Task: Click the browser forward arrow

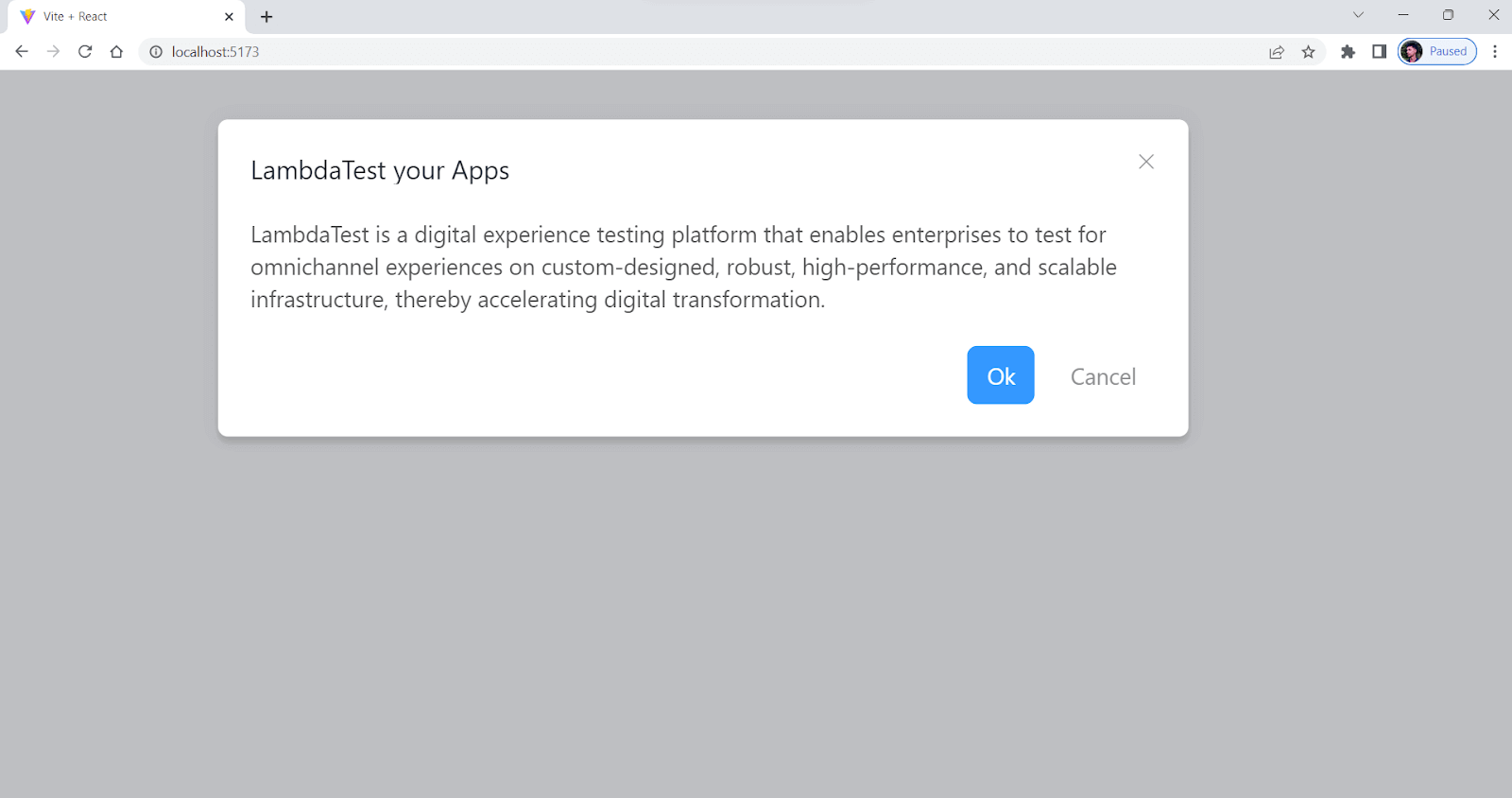Action: tap(53, 52)
